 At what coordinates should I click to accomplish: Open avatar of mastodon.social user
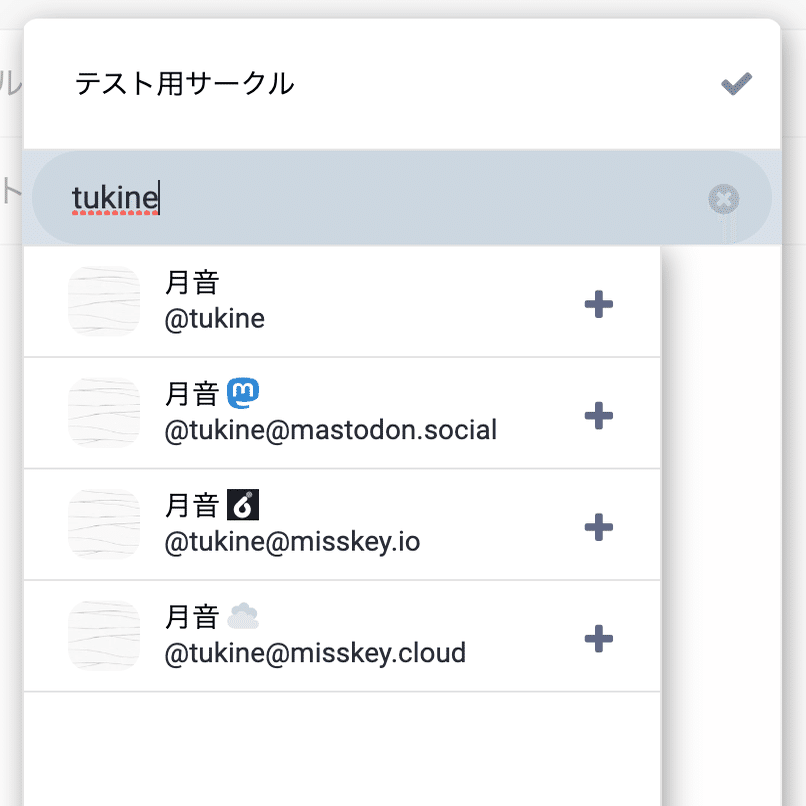104,413
